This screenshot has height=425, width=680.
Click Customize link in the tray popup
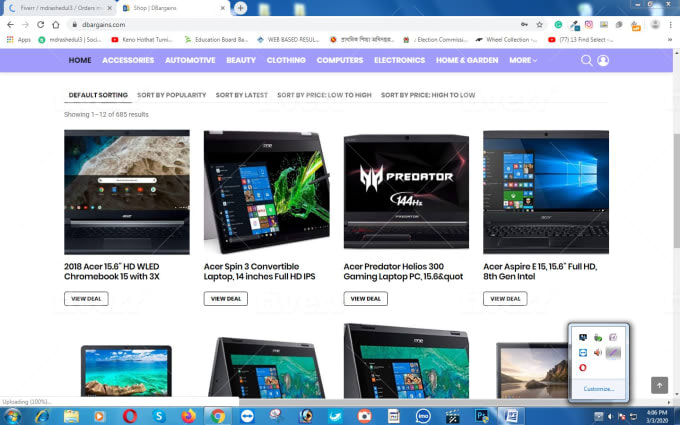point(598,389)
